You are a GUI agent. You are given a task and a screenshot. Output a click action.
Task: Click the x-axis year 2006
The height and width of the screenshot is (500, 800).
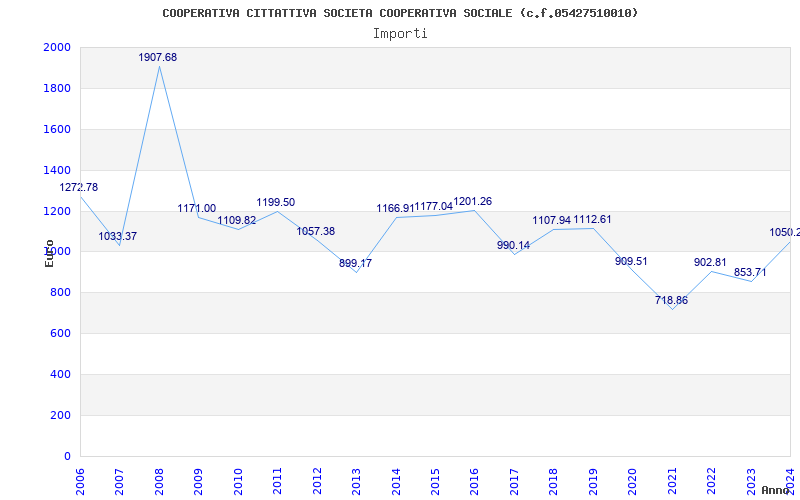pyautogui.click(x=80, y=481)
